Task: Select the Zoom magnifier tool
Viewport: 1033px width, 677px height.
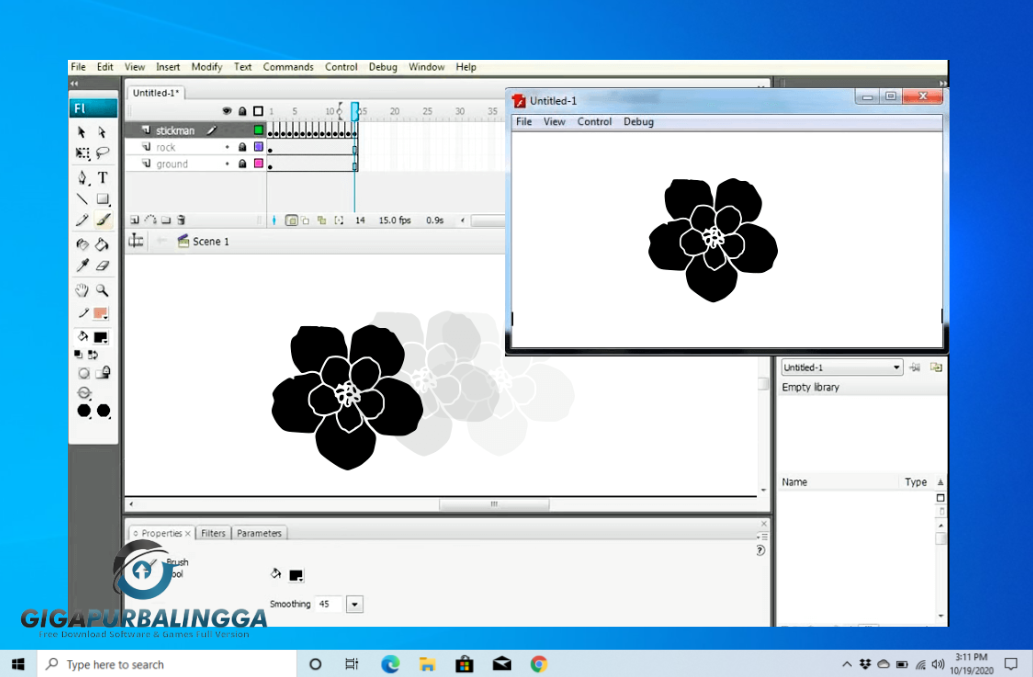Action: coord(102,290)
